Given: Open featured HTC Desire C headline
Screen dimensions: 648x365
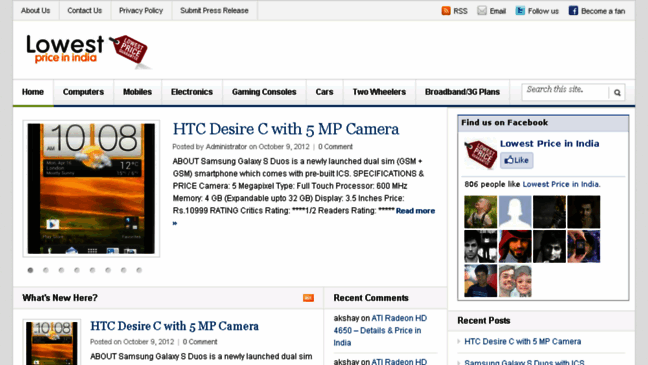Looking at the screenshot, I should (286, 129).
